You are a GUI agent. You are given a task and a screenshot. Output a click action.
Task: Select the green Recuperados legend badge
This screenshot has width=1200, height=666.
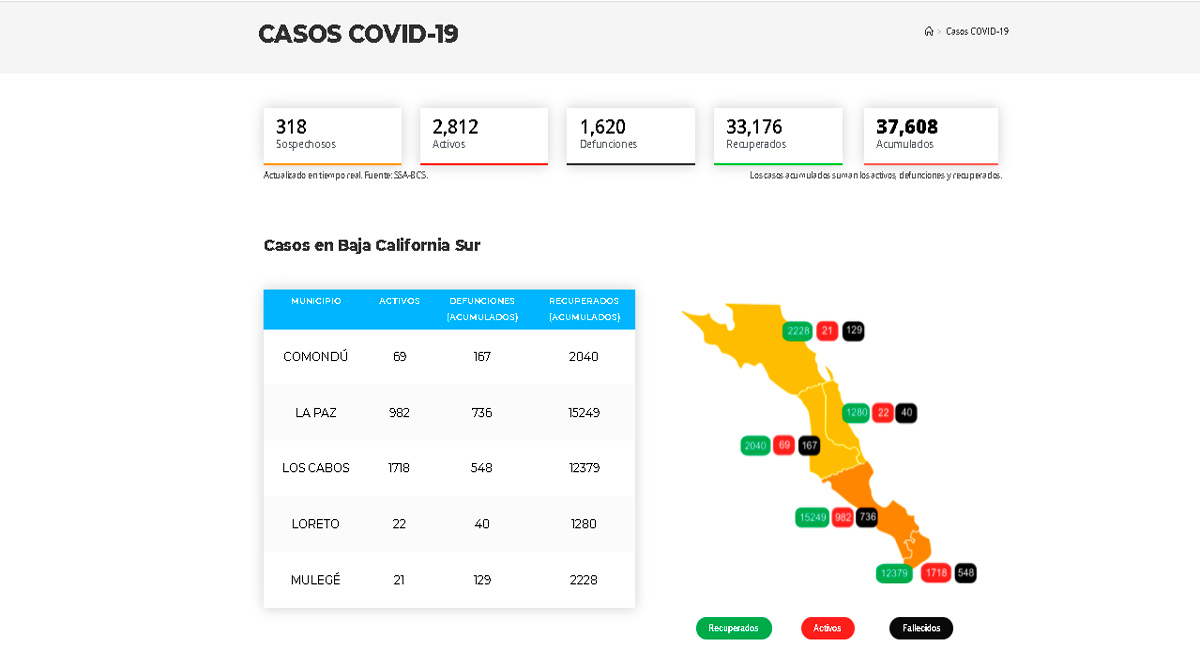pyautogui.click(x=733, y=628)
